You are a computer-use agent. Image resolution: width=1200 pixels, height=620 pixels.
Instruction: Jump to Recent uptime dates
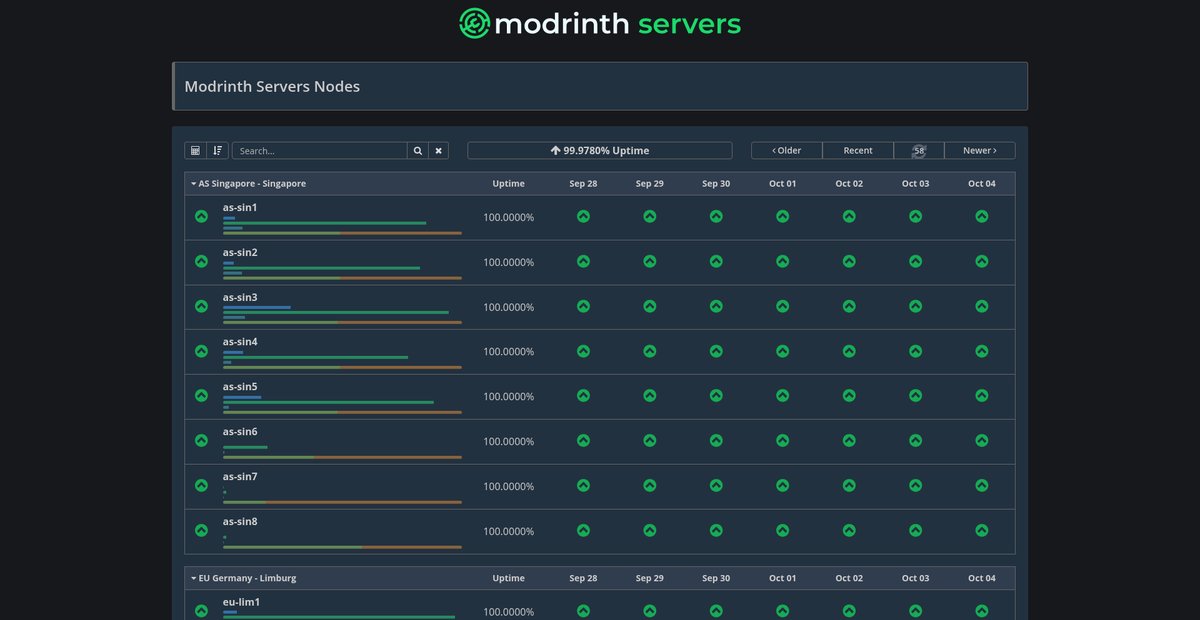(858, 150)
